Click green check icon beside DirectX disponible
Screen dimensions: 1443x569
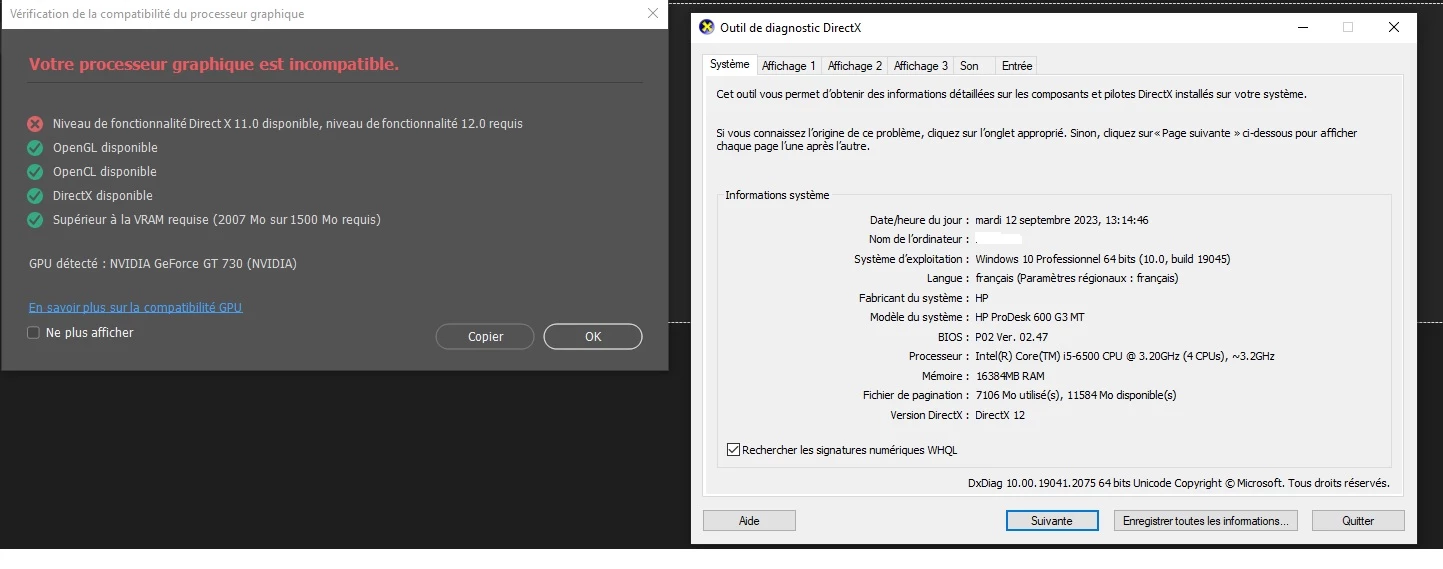[35, 196]
